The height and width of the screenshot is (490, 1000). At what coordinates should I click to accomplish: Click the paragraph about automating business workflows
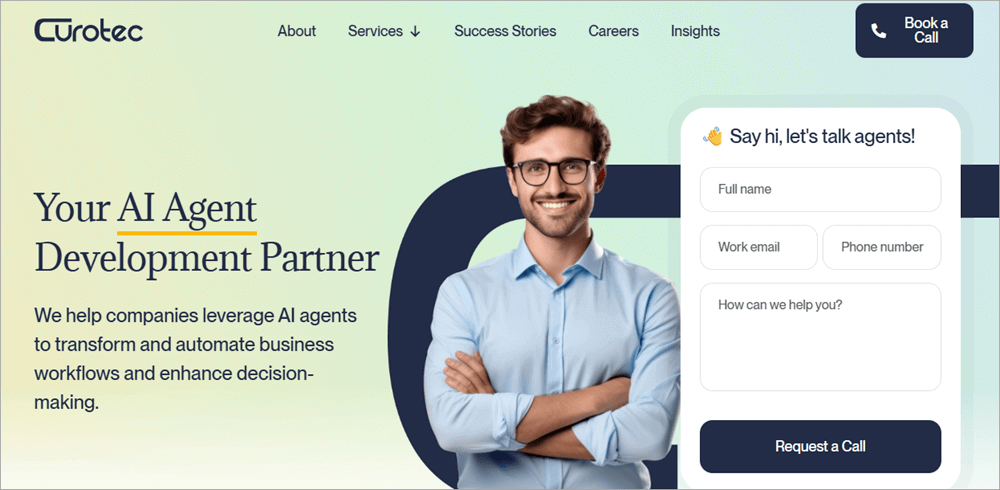[x=195, y=359]
